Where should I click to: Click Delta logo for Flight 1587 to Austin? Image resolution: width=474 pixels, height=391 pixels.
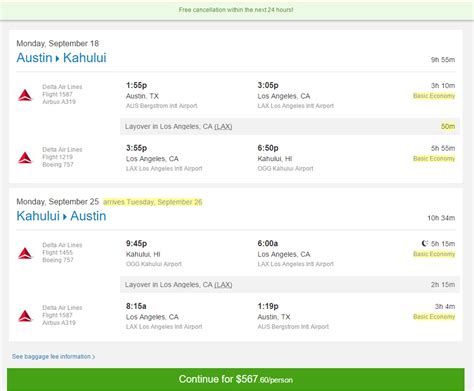[x=25, y=316]
